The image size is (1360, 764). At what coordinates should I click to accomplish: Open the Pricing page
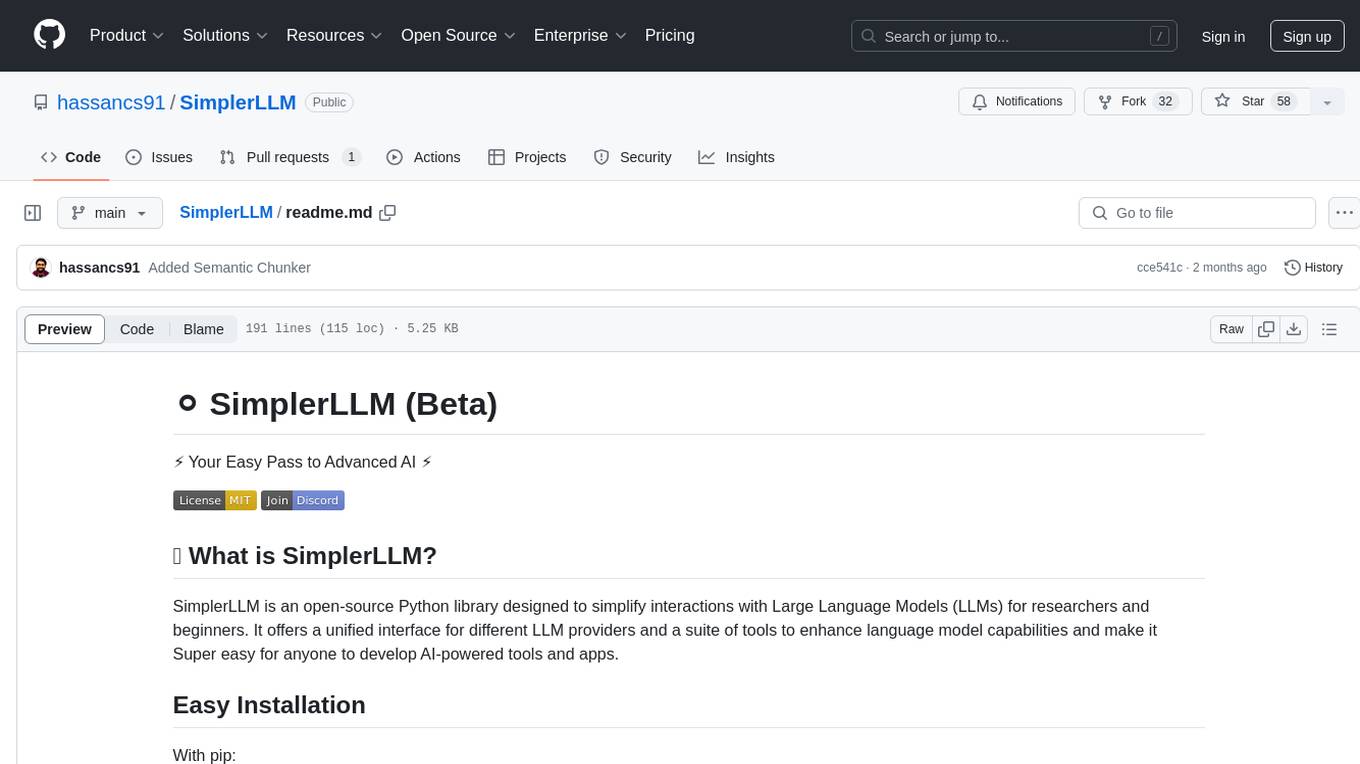(x=670, y=35)
